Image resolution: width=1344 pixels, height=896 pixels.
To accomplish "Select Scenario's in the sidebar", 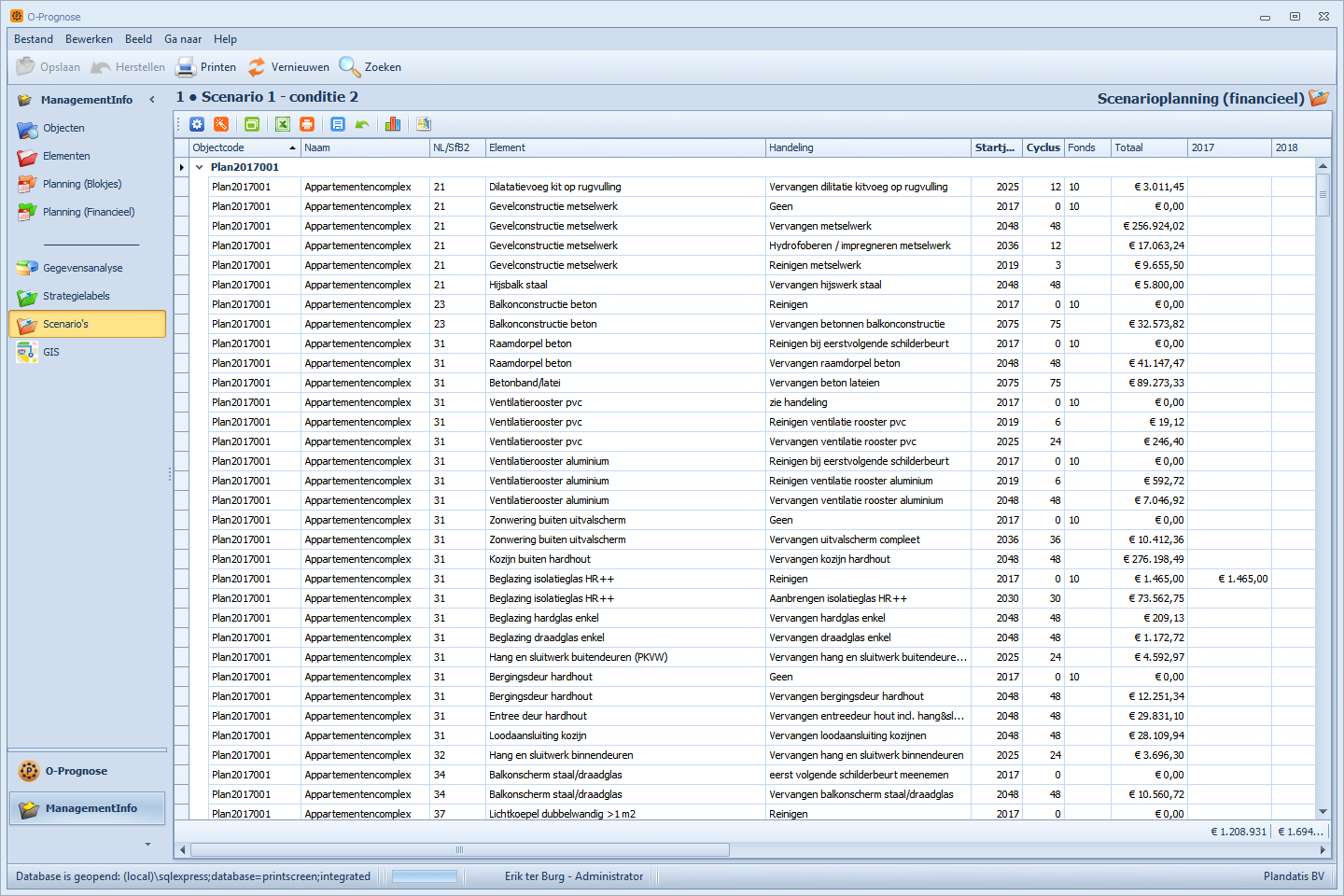I will pos(87,324).
